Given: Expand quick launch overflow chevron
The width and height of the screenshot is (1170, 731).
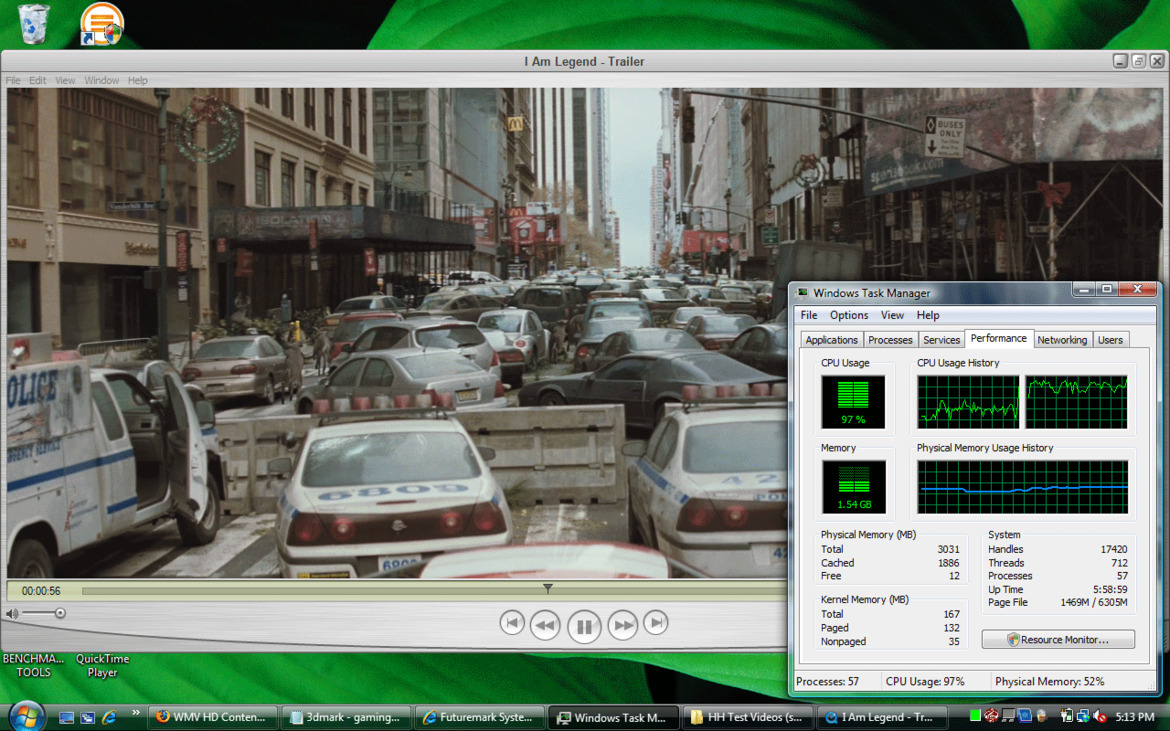Looking at the screenshot, I should (135, 712).
